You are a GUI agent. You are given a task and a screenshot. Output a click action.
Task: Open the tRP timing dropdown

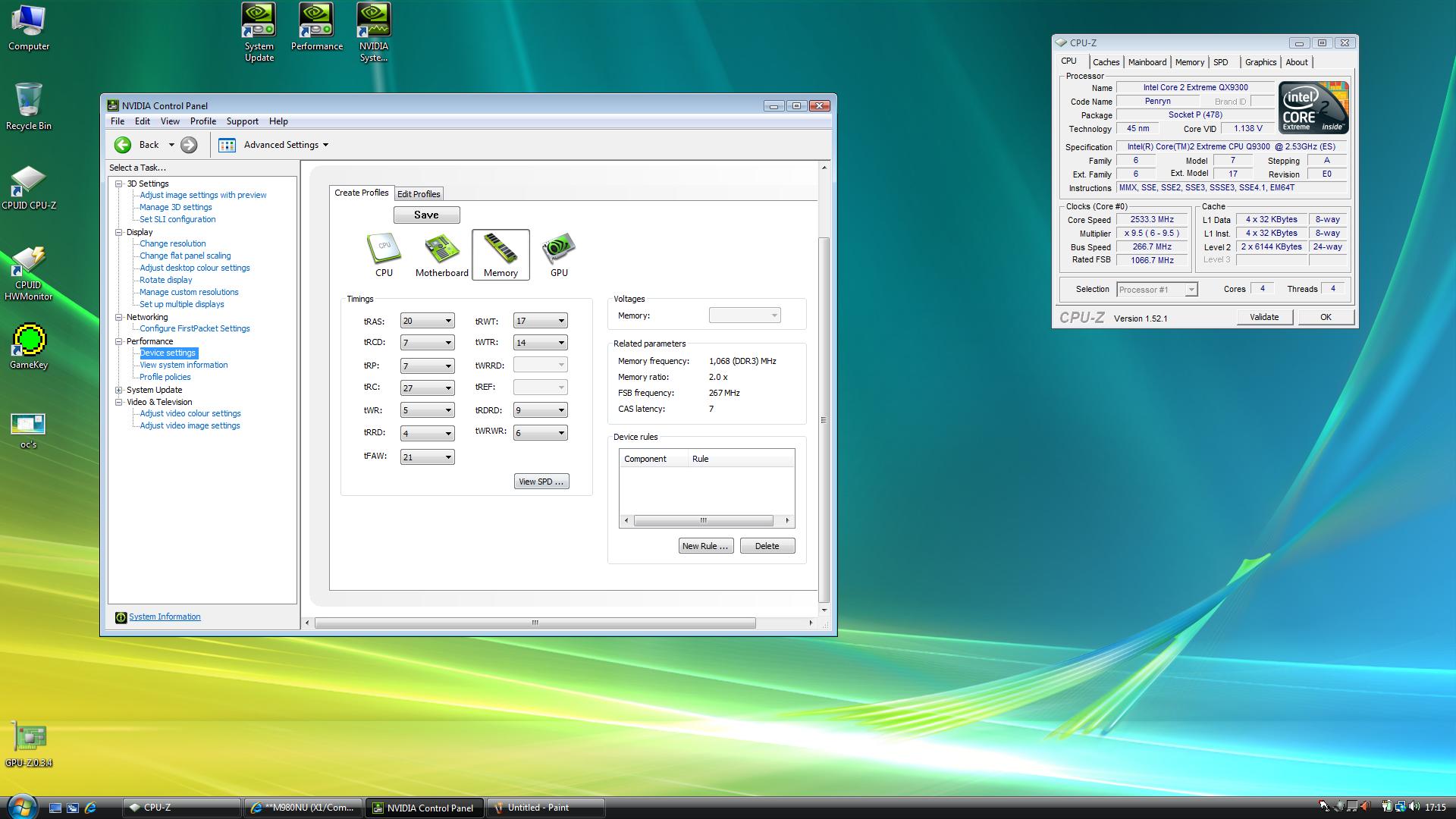(427, 366)
